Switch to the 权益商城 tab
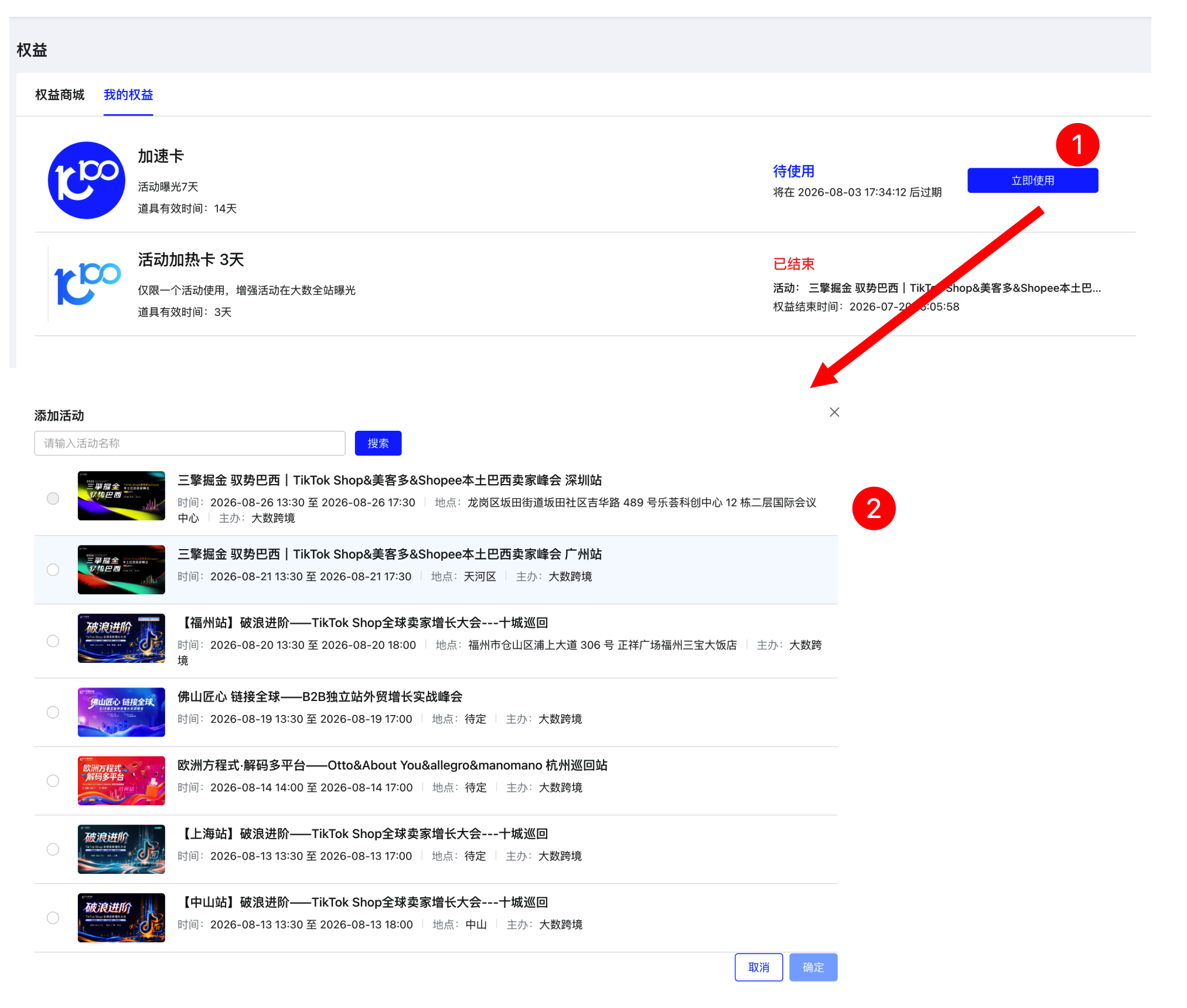The image size is (1187, 1008). click(x=60, y=95)
